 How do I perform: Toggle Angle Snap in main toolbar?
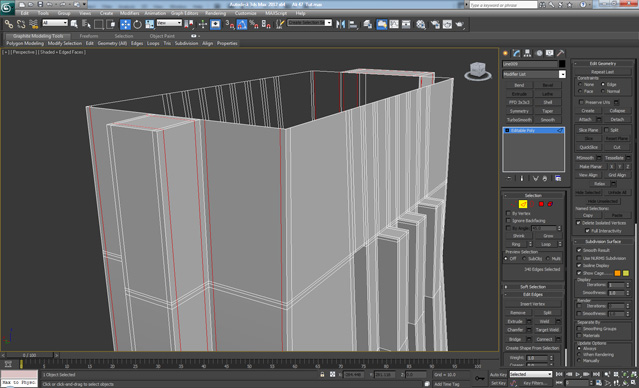pyautogui.click(x=242, y=24)
